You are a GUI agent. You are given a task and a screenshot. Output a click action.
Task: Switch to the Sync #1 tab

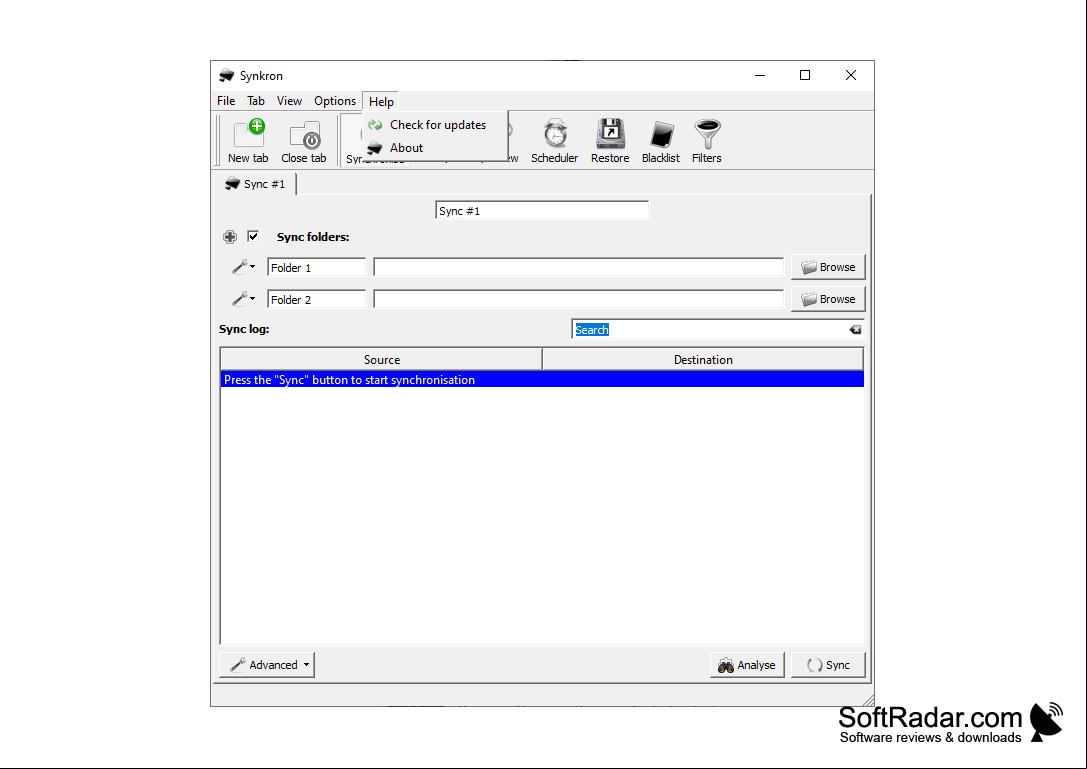pos(256,184)
